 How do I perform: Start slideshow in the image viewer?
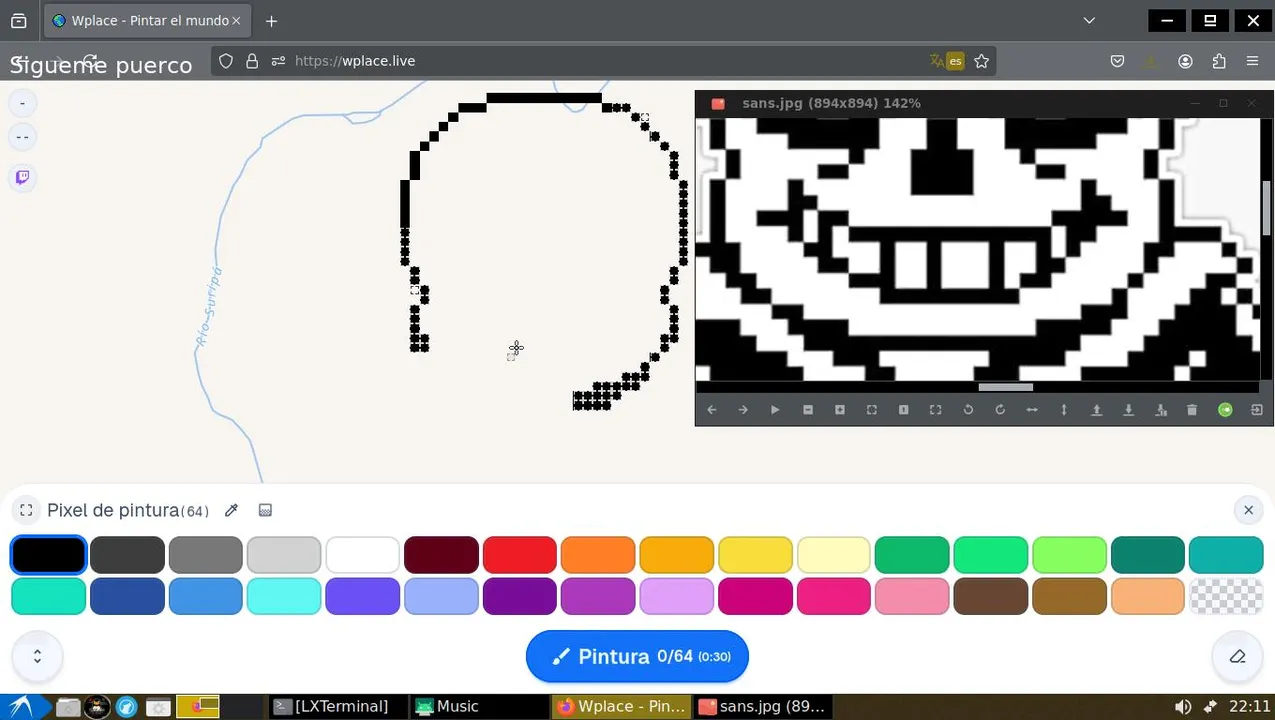click(x=775, y=410)
